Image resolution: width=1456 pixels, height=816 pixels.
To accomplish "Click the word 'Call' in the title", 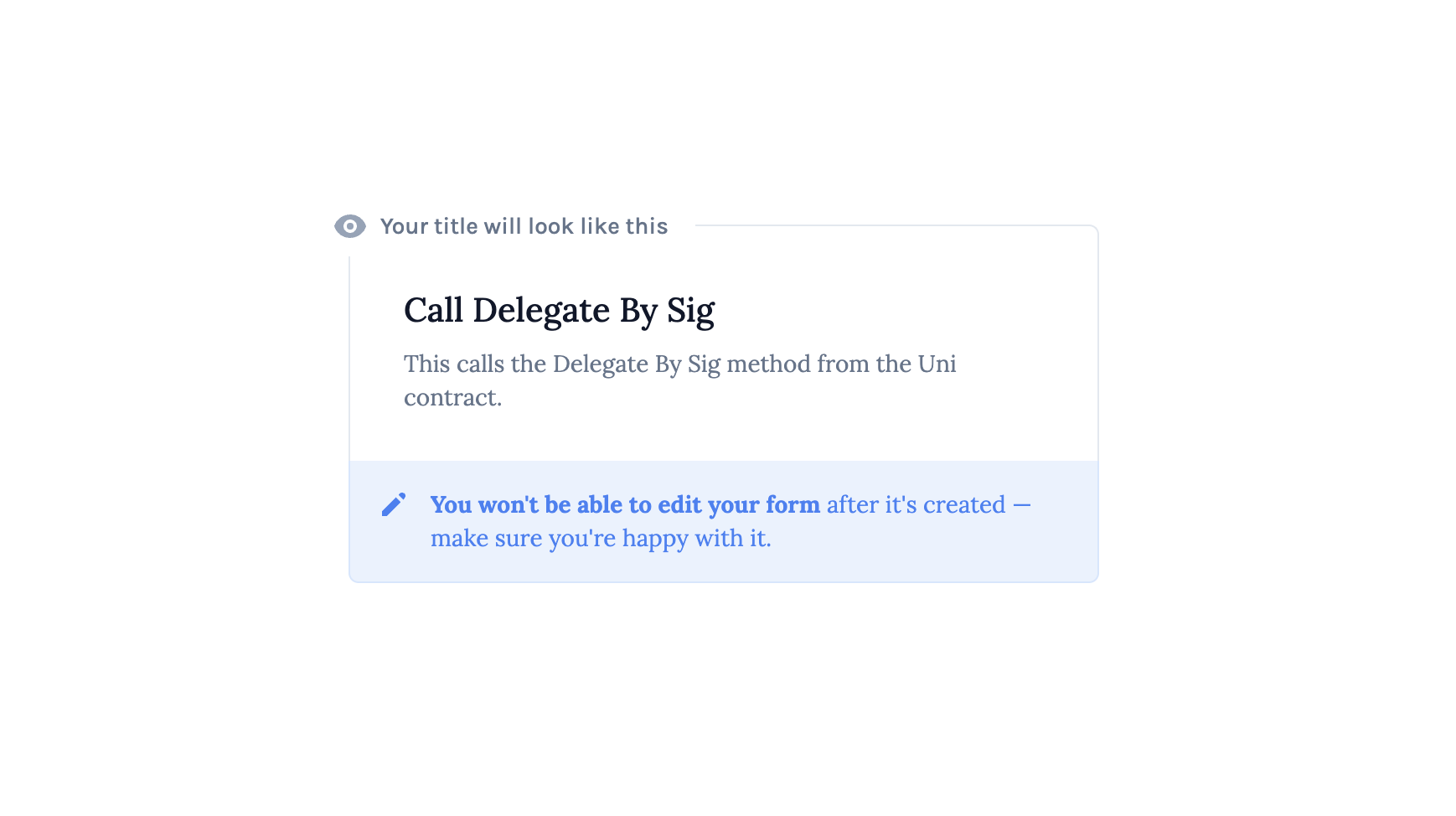I will tap(433, 311).
